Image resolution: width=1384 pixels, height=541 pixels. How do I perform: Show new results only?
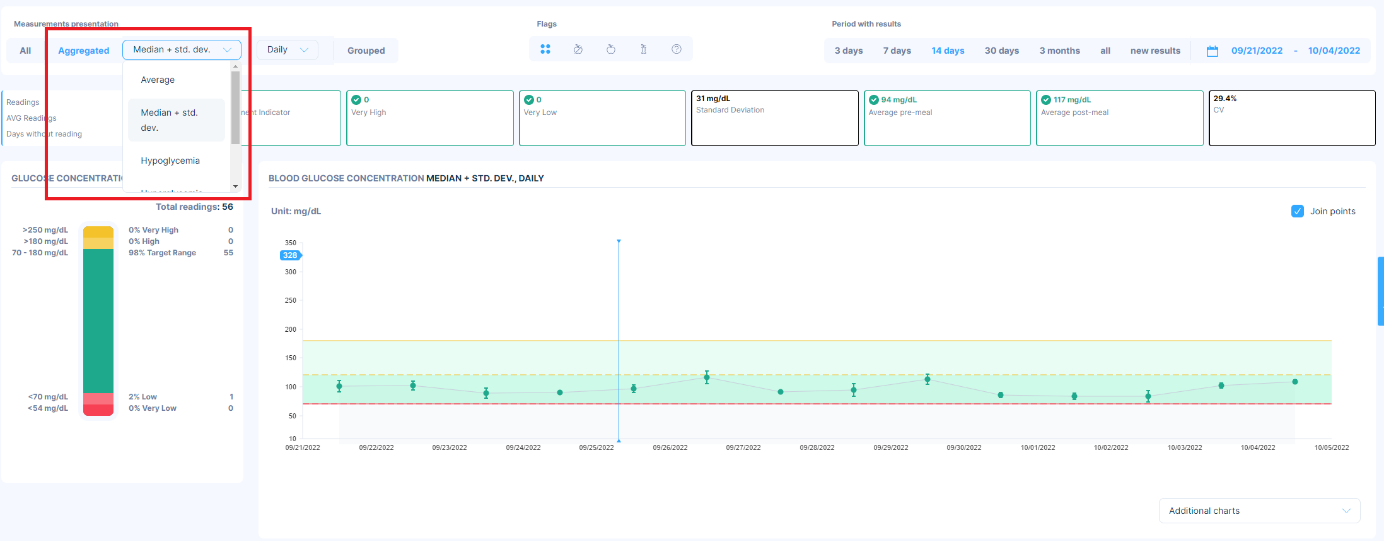[x=1155, y=50]
